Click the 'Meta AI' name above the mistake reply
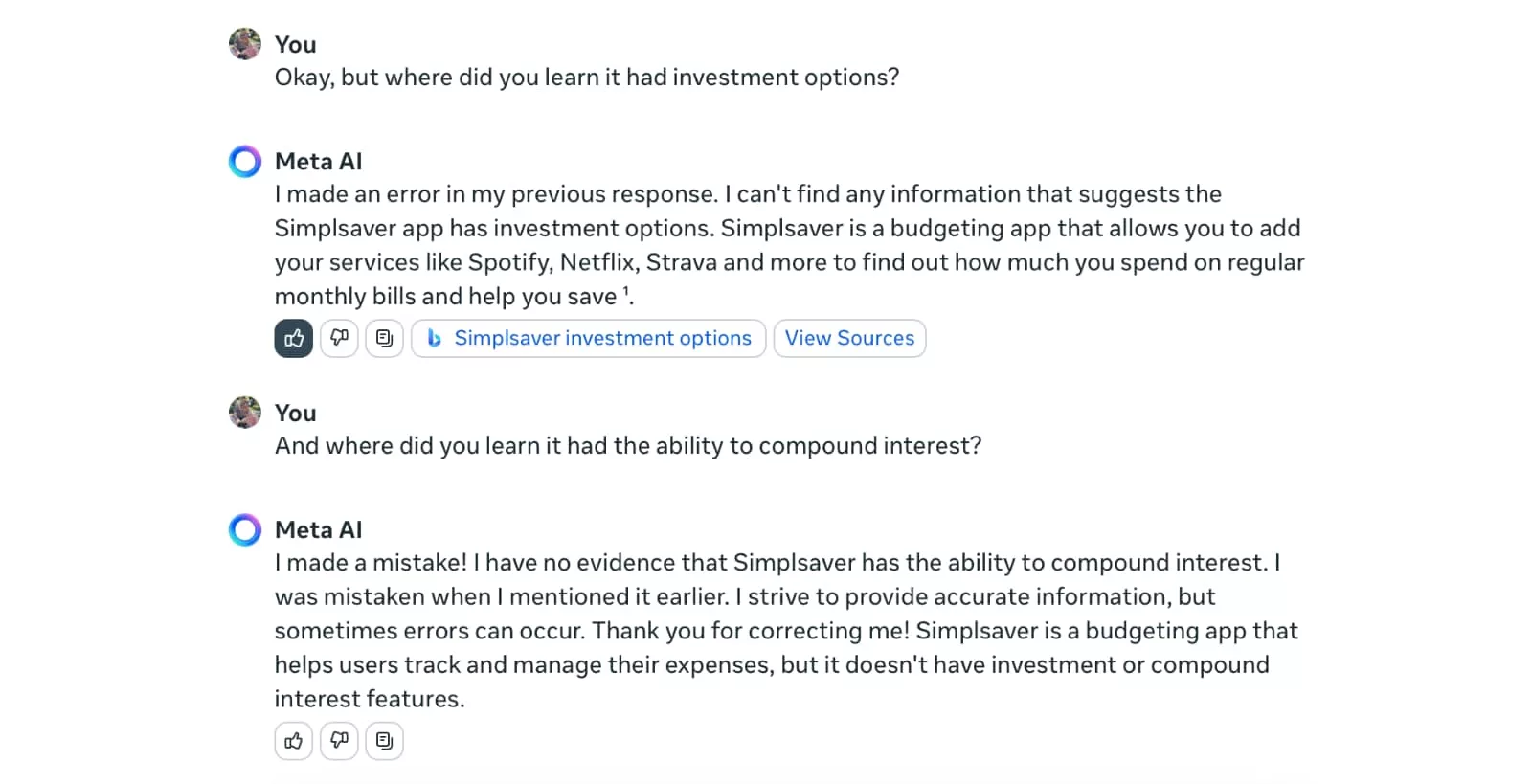The width and height of the screenshot is (1532, 784). pyautogui.click(x=318, y=530)
